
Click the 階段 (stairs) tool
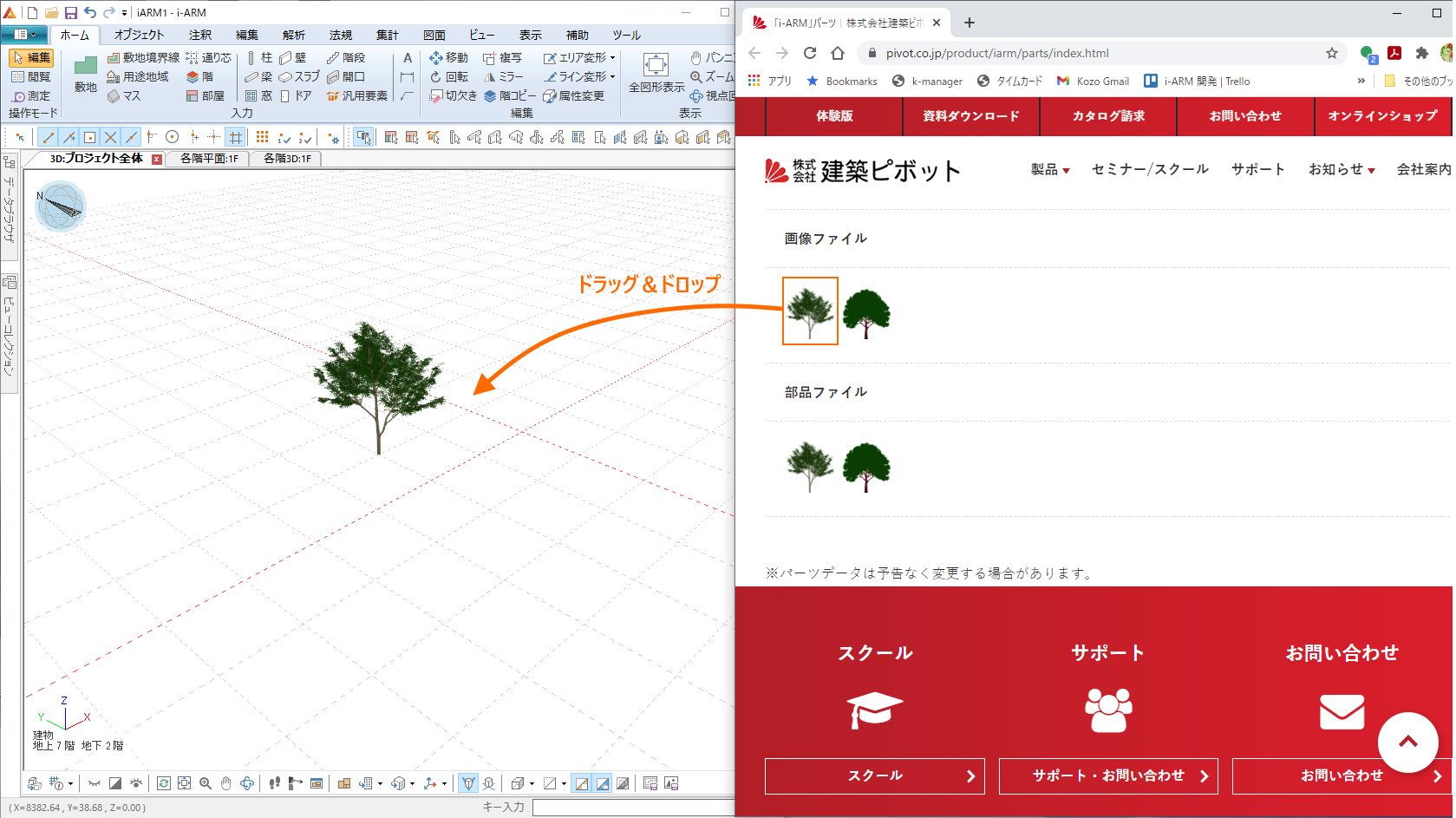346,57
